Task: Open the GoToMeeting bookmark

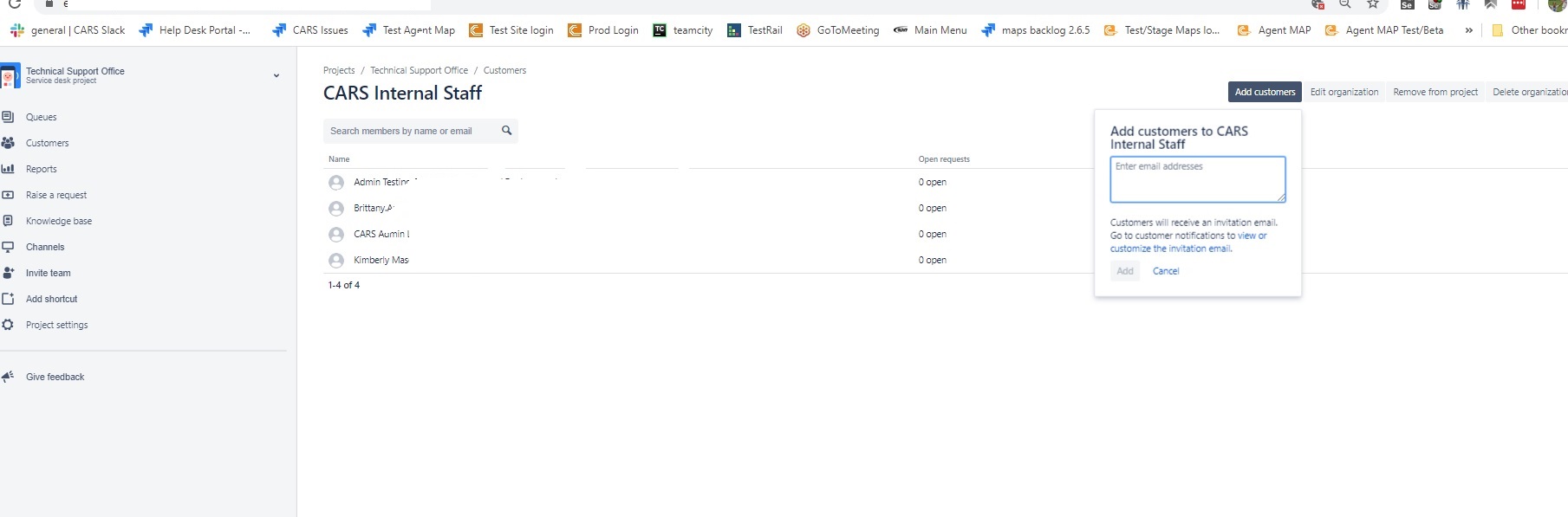Action: coord(838,30)
